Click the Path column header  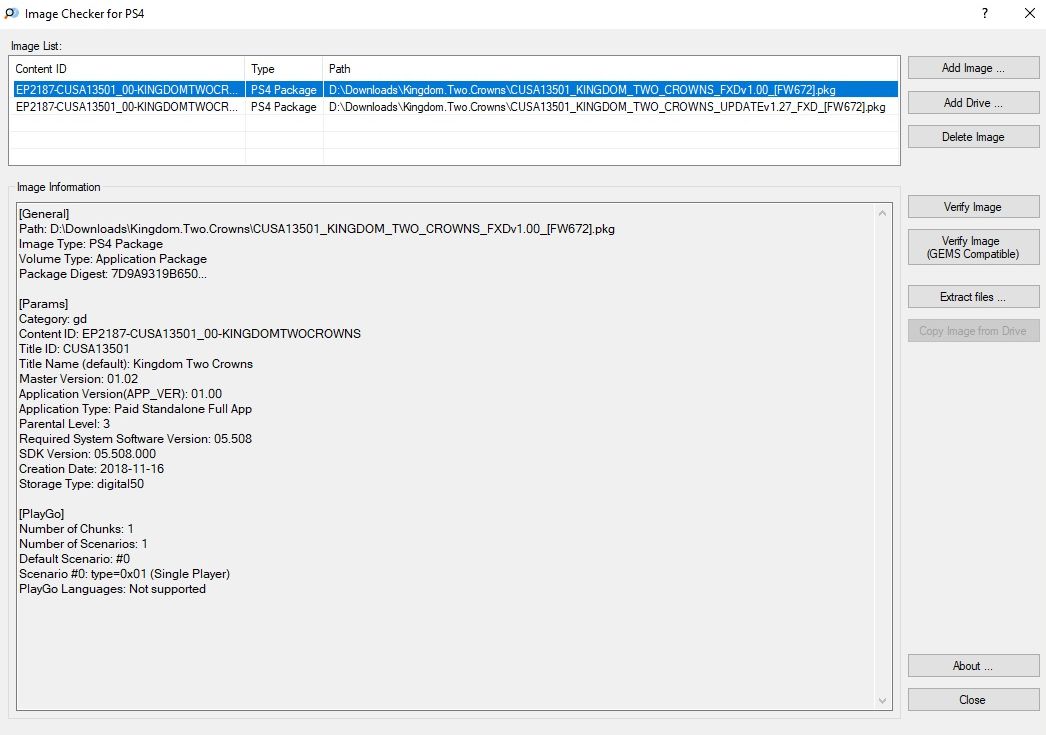(x=611, y=69)
